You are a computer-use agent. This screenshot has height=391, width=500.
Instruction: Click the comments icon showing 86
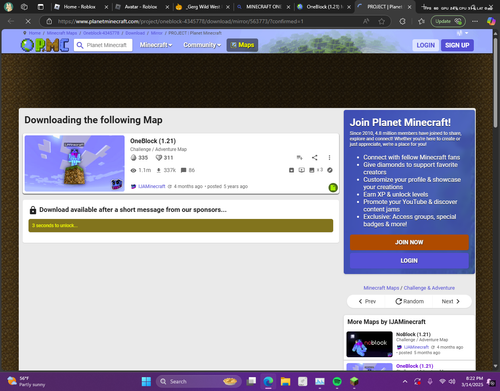click(183, 170)
